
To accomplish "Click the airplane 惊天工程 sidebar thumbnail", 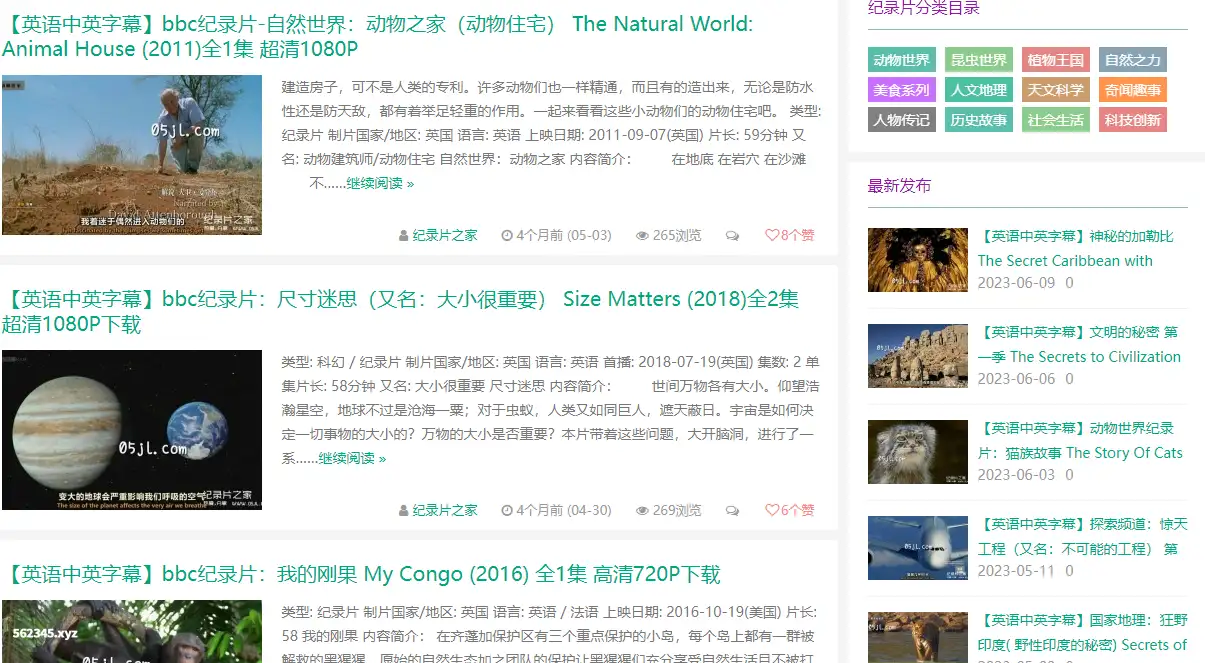I will tap(918, 548).
